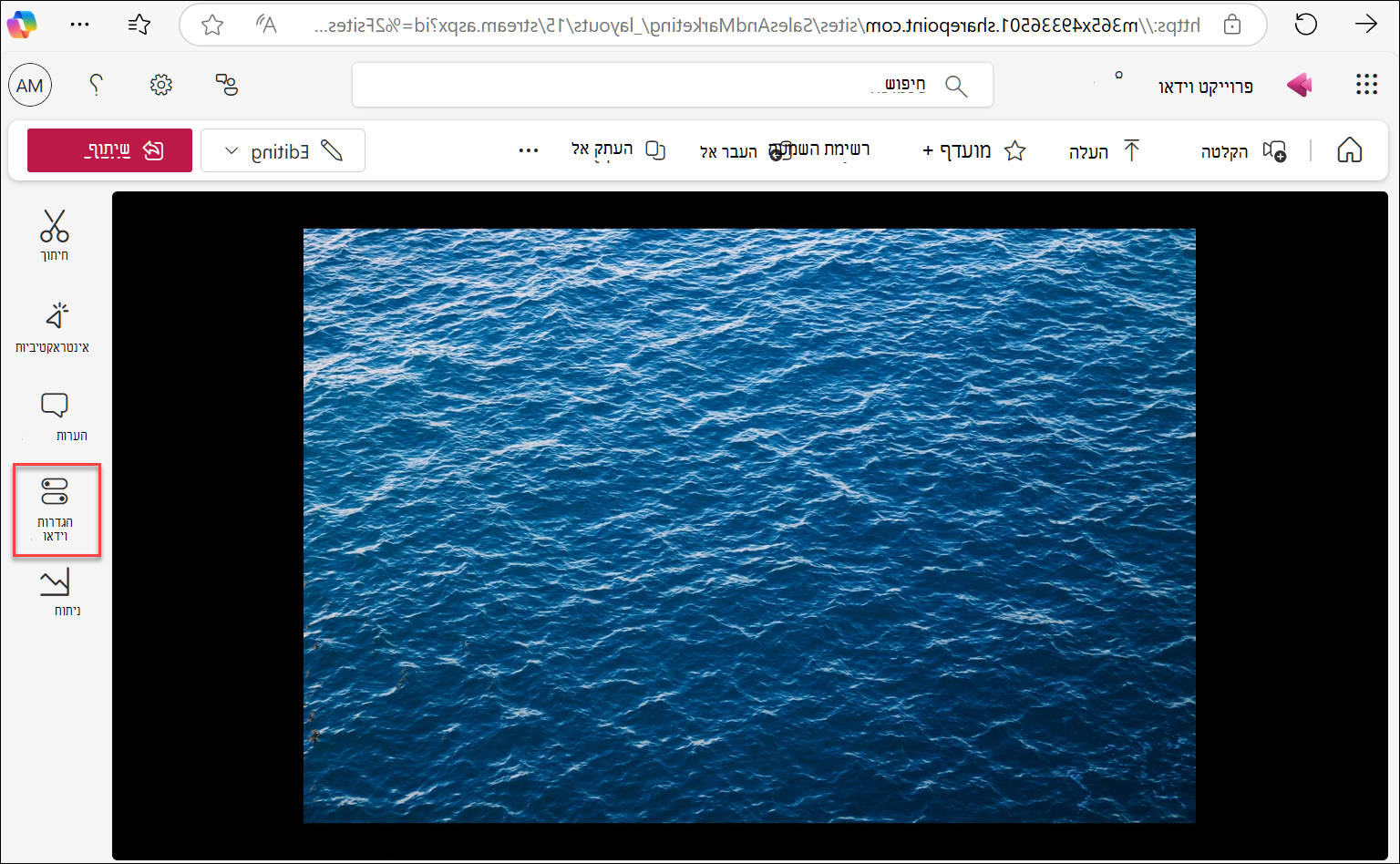Go to Stream home icon
This screenshot has width=1400, height=864.
[1349, 150]
